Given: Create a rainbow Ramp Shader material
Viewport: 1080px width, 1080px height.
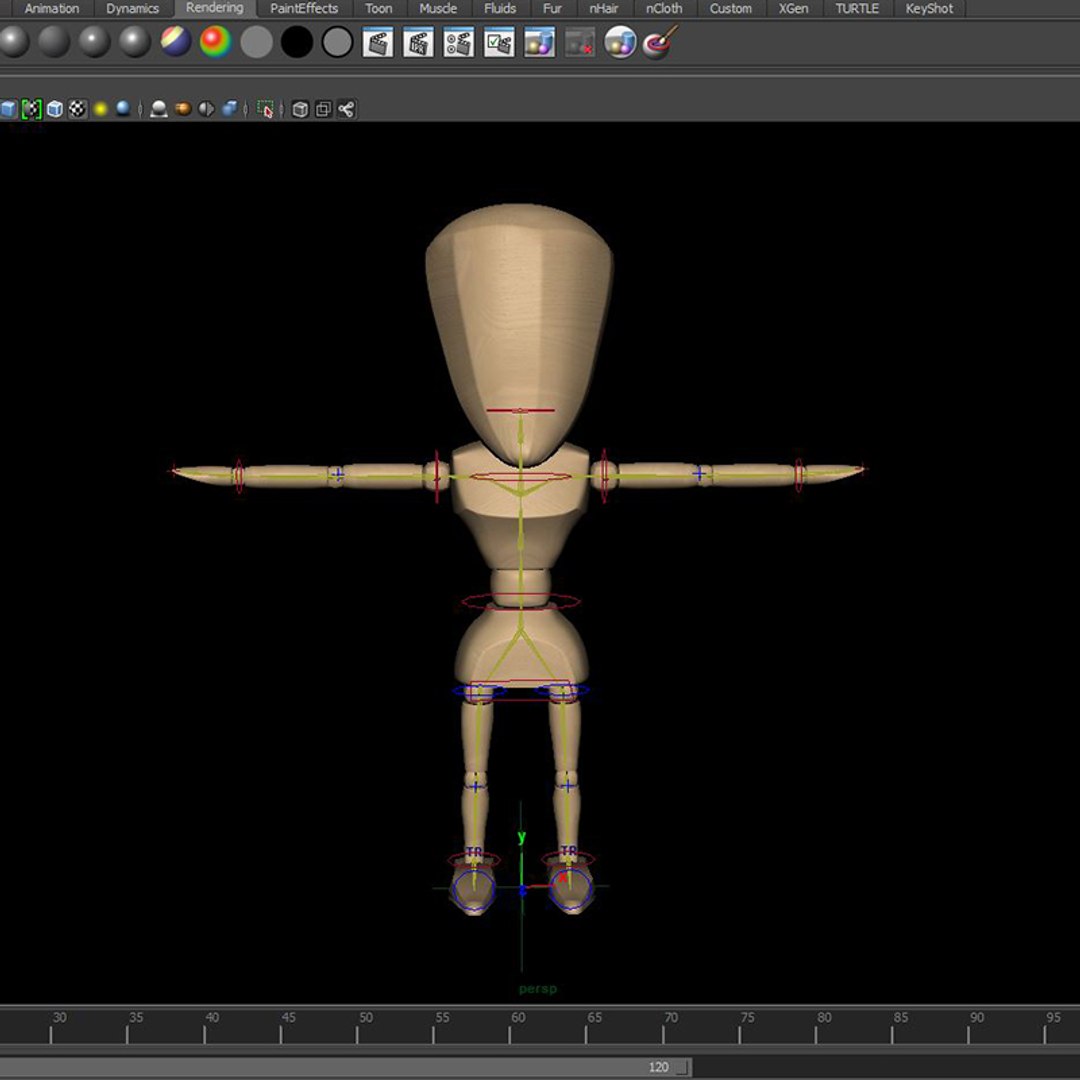Looking at the screenshot, I should click(x=216, y=41).
